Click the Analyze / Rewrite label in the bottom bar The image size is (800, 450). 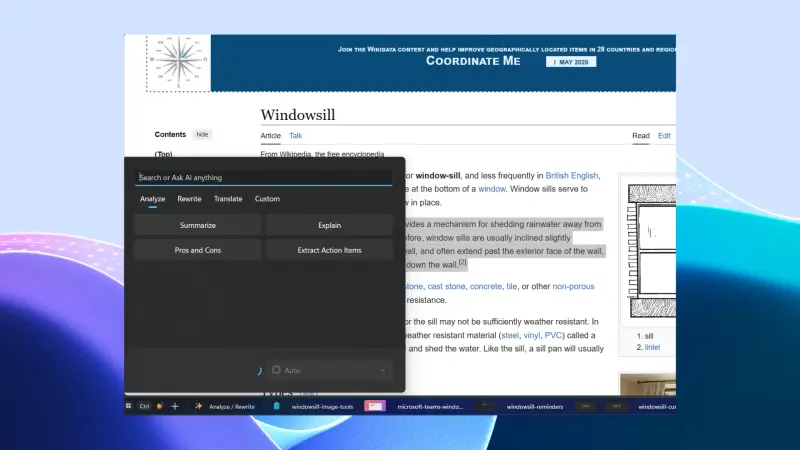click(x=232, y=407)
